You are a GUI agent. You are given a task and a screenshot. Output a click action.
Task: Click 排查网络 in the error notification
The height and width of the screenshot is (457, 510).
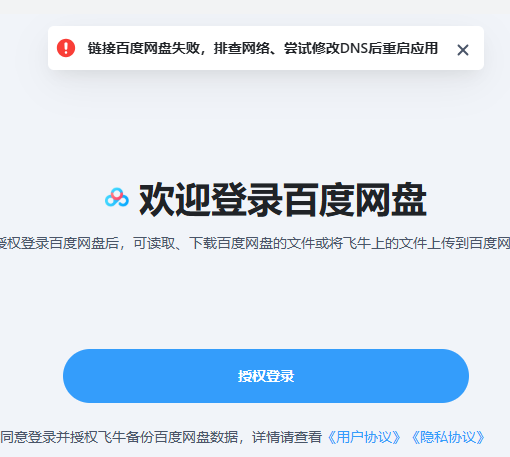[x=242, y=48]
